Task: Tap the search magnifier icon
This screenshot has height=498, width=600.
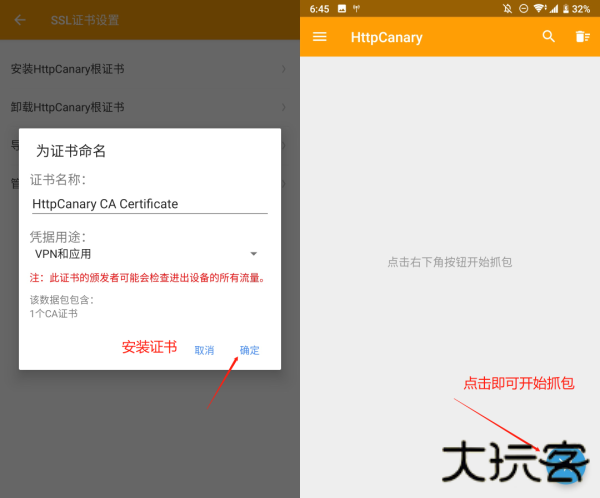Action: 548,37
